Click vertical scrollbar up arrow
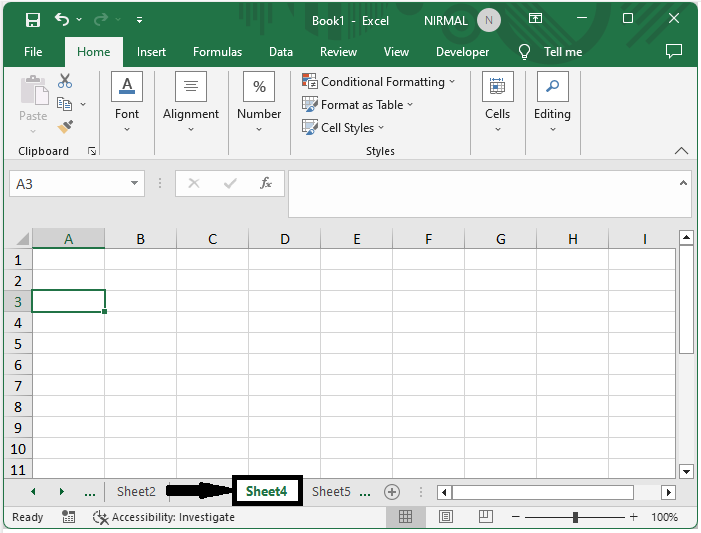 click(686, 237)
